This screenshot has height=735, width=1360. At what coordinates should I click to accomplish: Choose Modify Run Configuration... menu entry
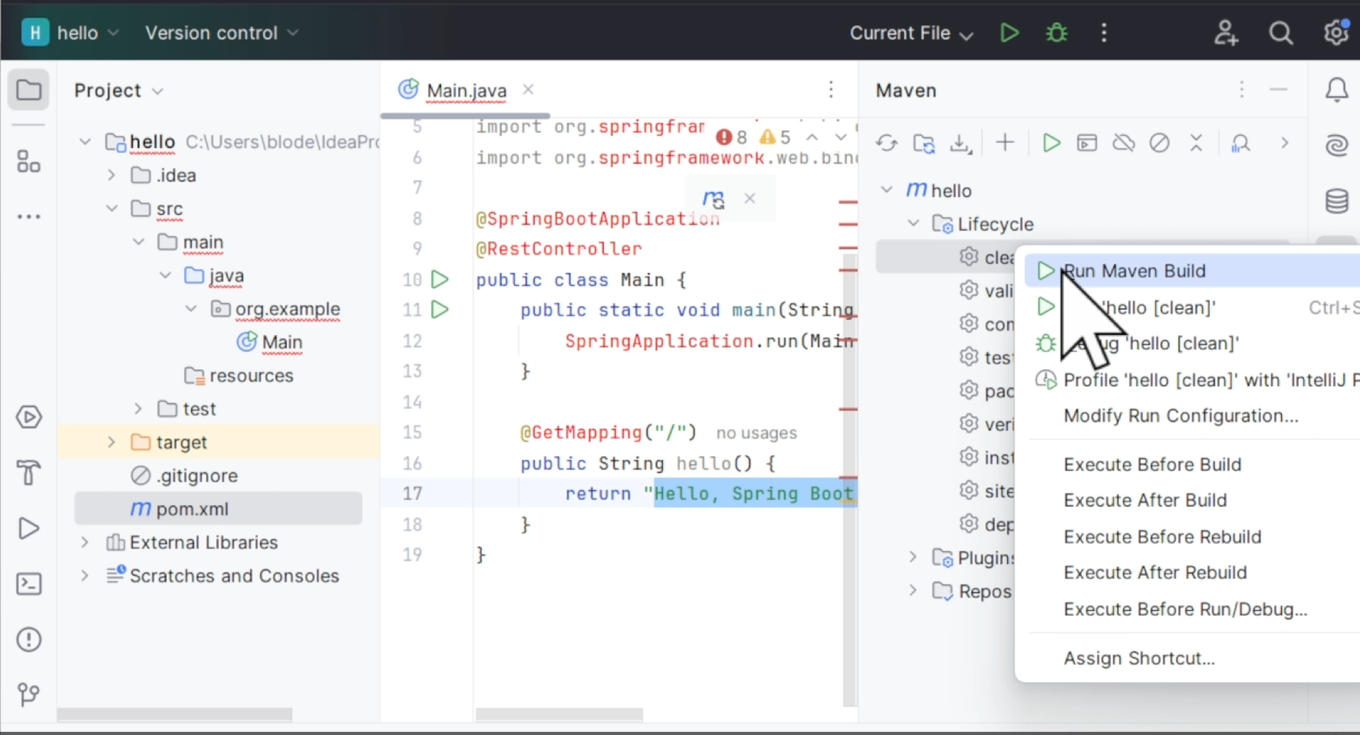[x=1180, y=416]
